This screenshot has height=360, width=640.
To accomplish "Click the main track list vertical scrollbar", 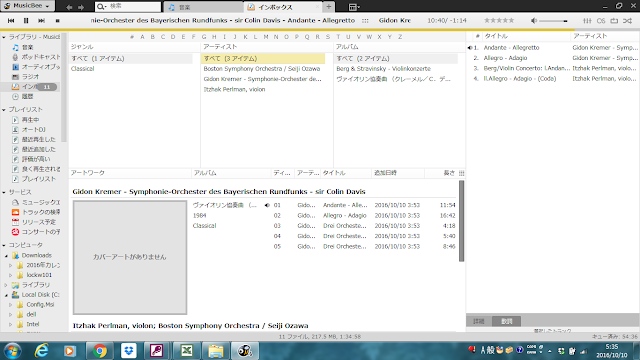I will [462, 221].
